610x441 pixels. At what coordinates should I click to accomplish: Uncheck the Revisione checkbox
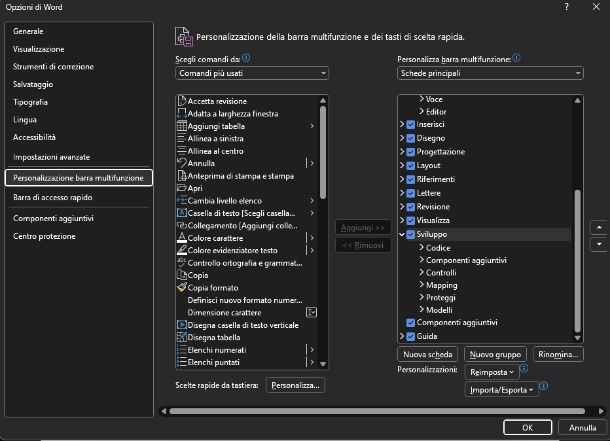tap(410, 206)
